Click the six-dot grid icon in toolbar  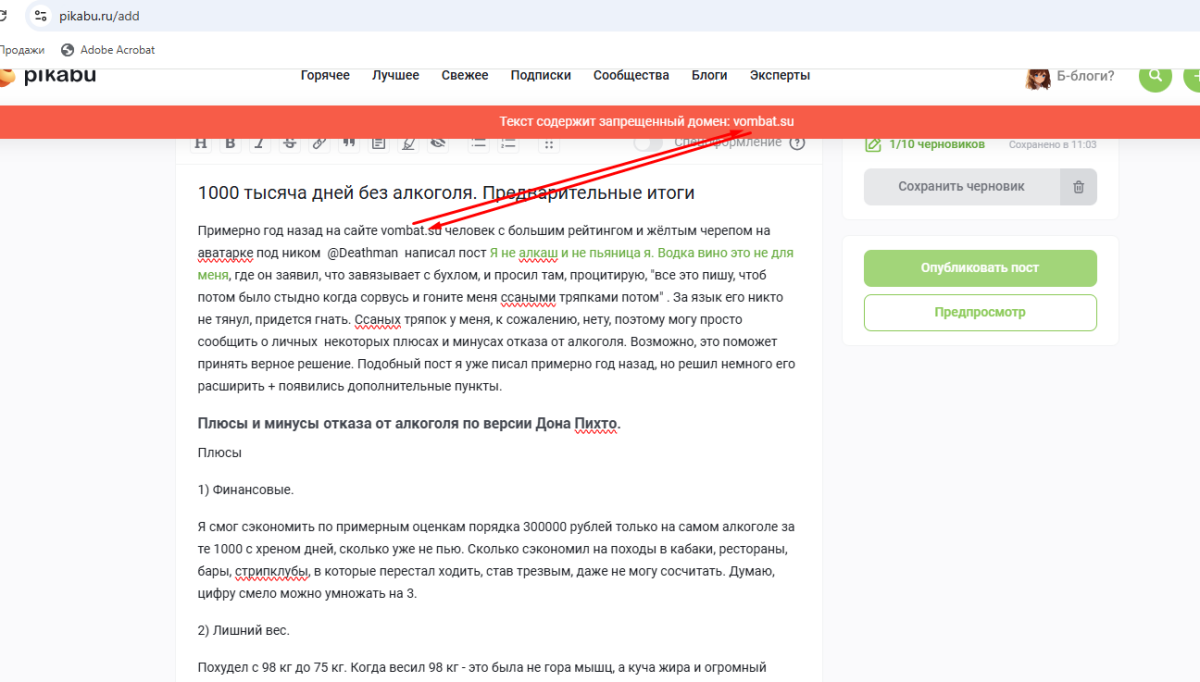(x=548, y=144)
